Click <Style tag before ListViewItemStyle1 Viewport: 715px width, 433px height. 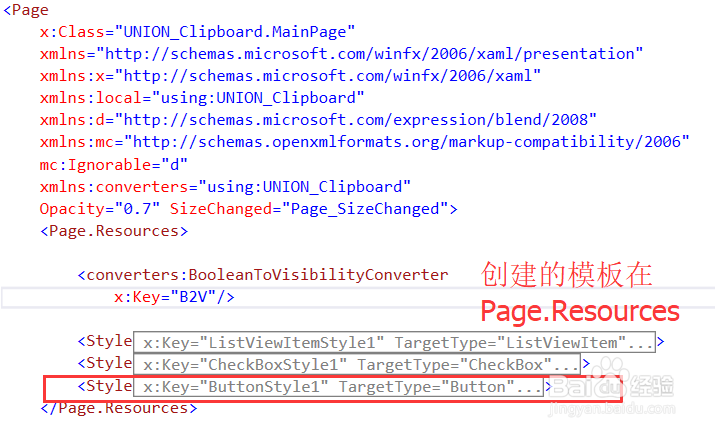[105, 341]
